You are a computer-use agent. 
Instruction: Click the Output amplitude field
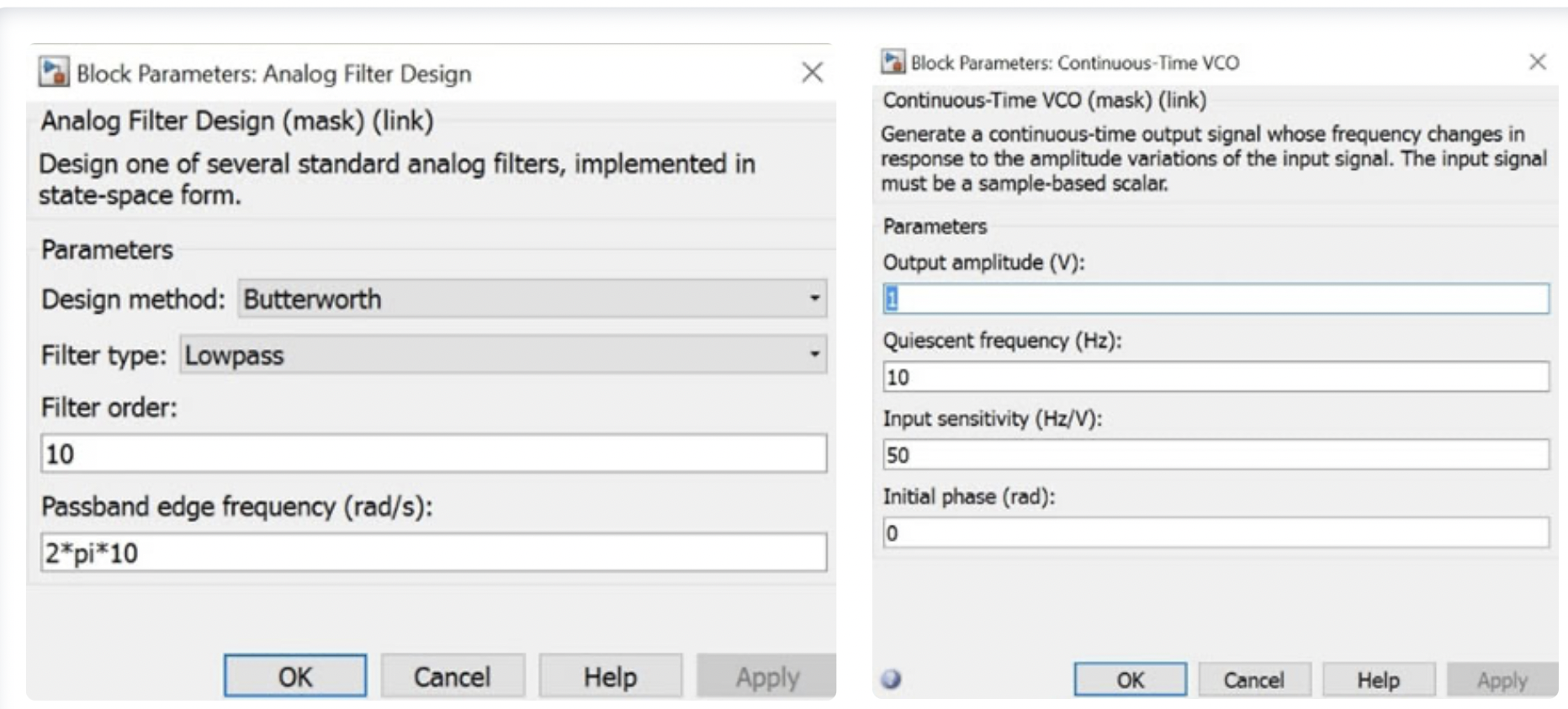click(1216, 299)
